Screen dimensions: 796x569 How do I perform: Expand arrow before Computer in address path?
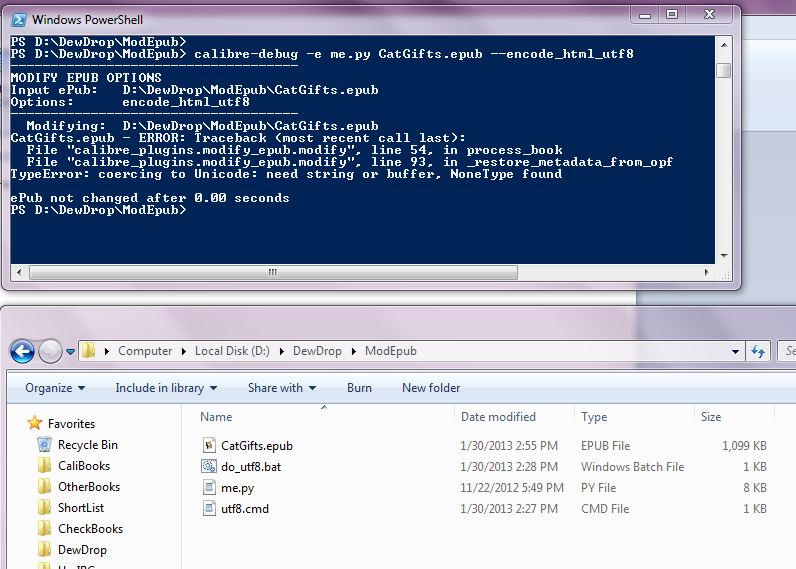[106, 351]
